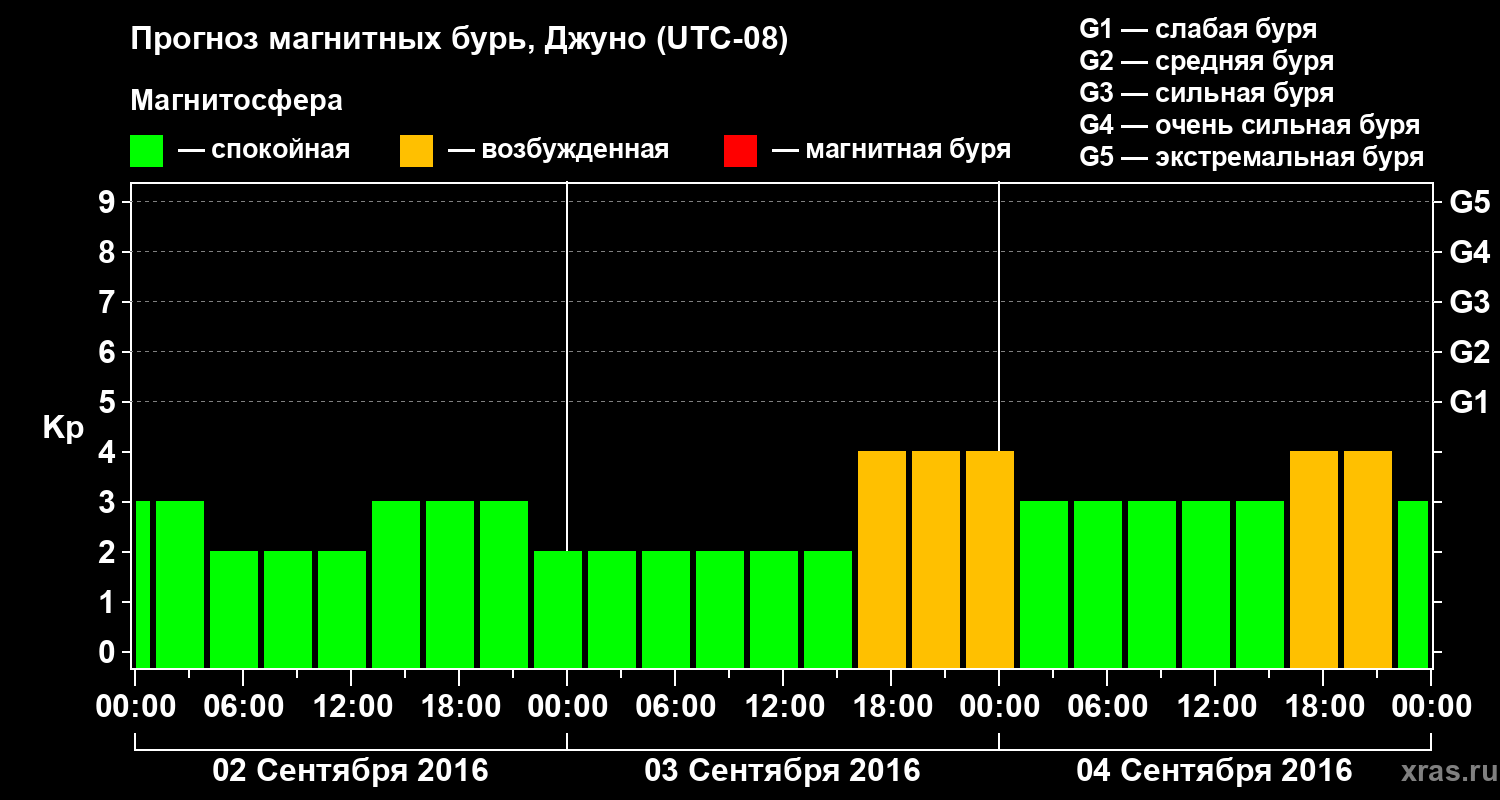Click the '1' tick on the Kp axis

tap(109, 603)
